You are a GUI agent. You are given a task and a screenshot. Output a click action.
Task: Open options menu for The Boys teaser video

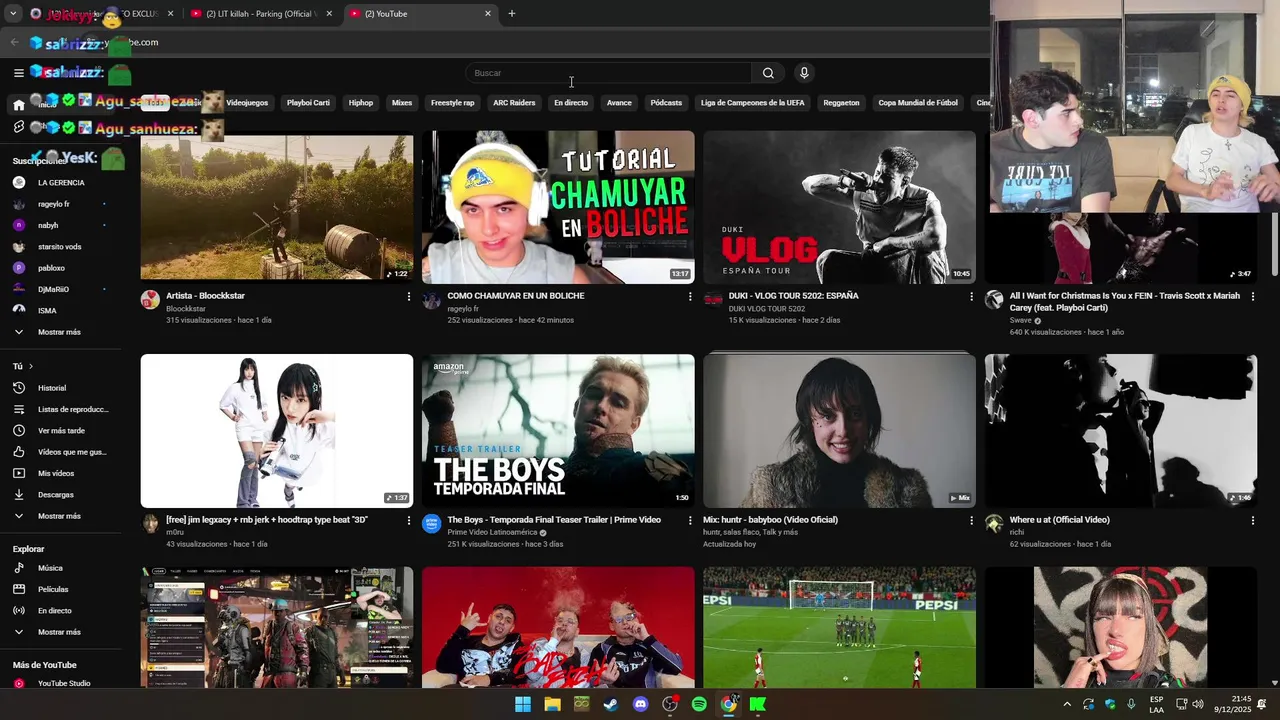pyautogui.click(x=689, y=520)
